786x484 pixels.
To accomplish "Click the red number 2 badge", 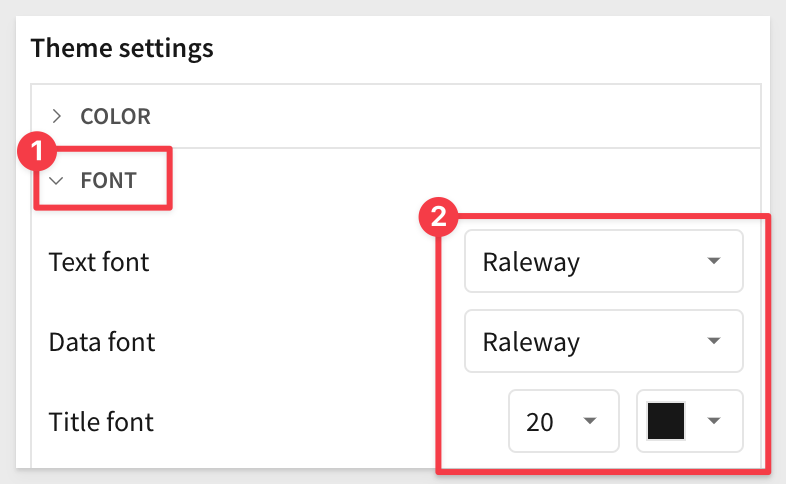I will click(438, 216).
